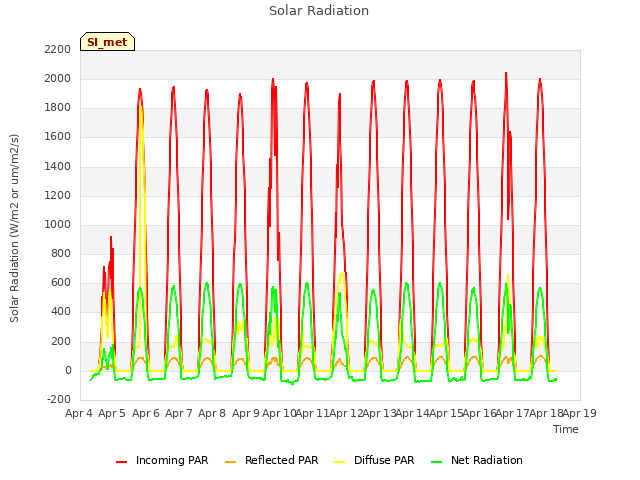Click the 400 y-axis tick label
Viewport: 640px width, 480px height.
61,312
